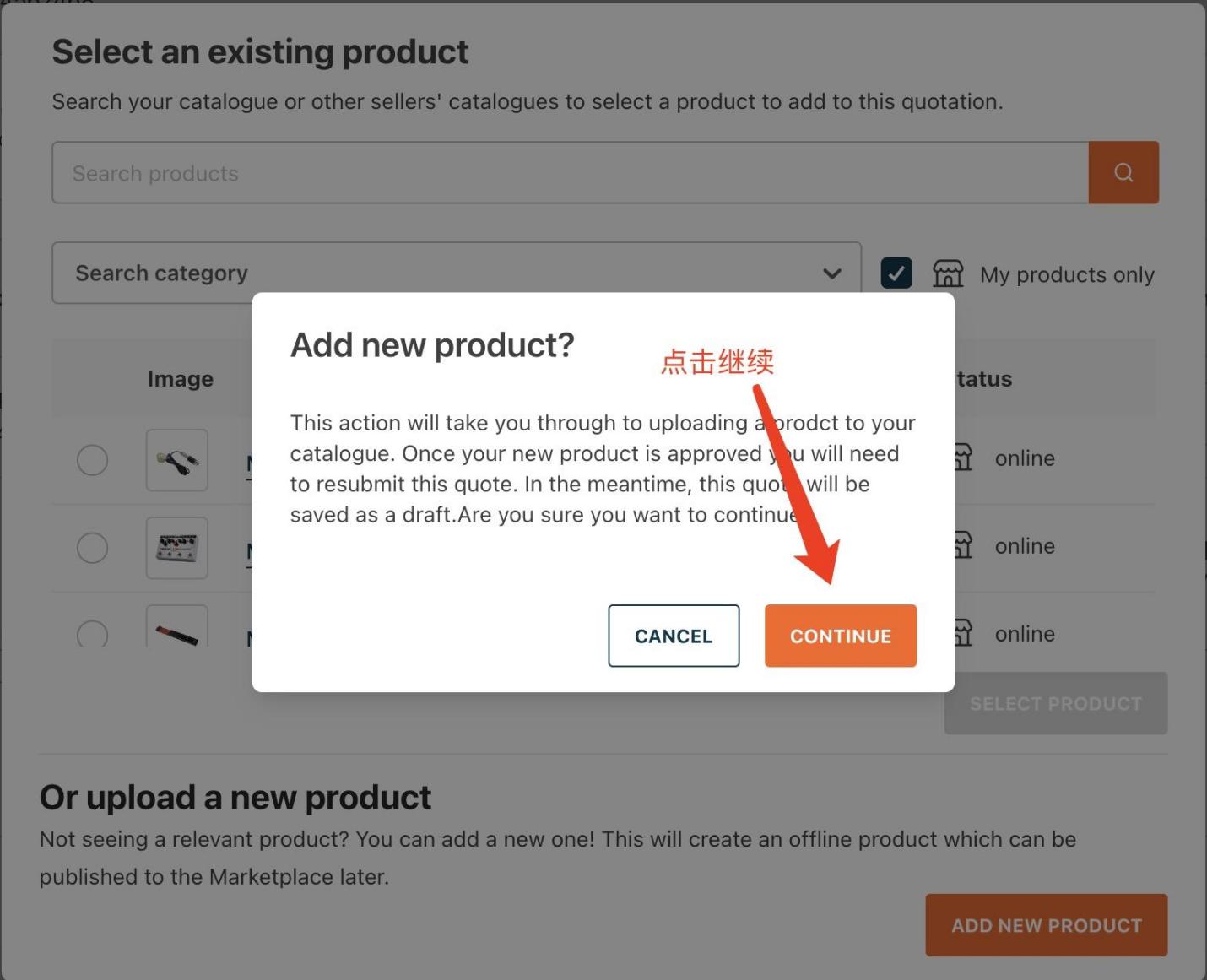Click the storefront icon beside My products only
The height and width of the screenshot is (980, 1207).
point(947,273)
